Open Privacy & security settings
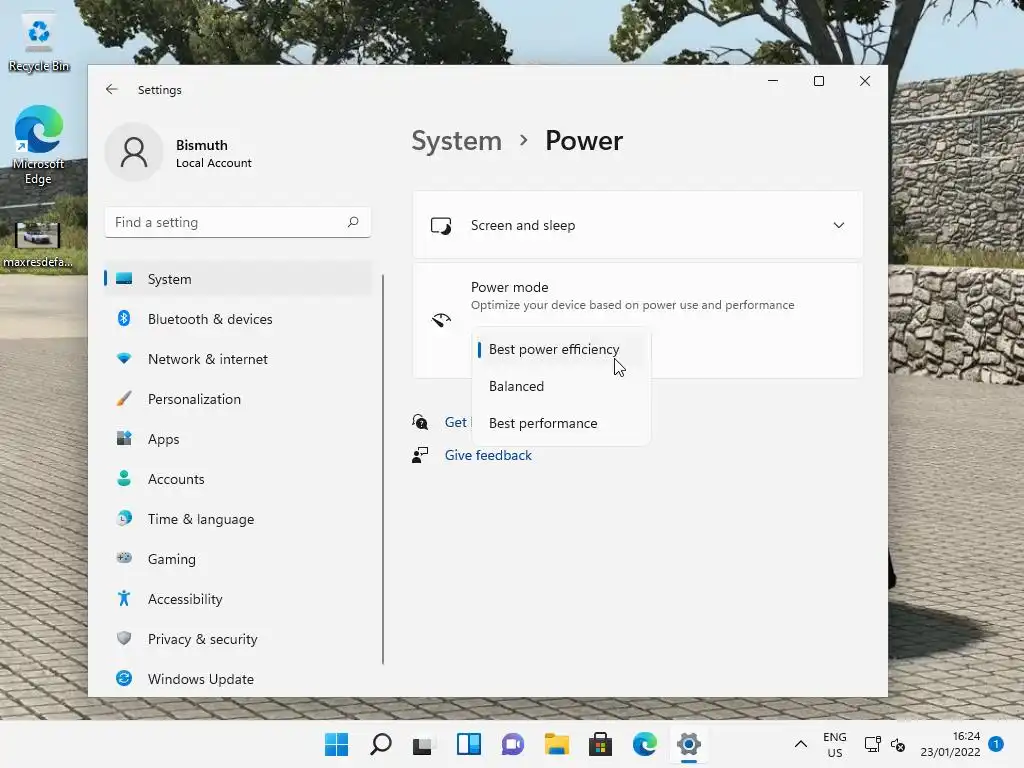This screenshot has width=1024, height=768. (238, 639)
